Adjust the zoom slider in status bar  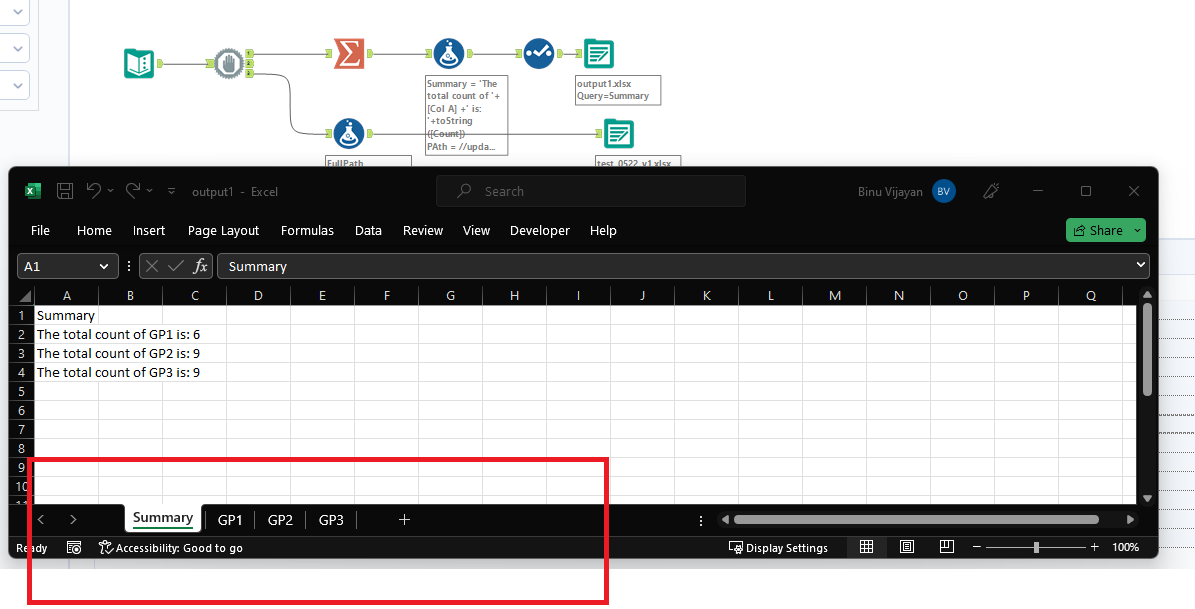point(1036,547)
